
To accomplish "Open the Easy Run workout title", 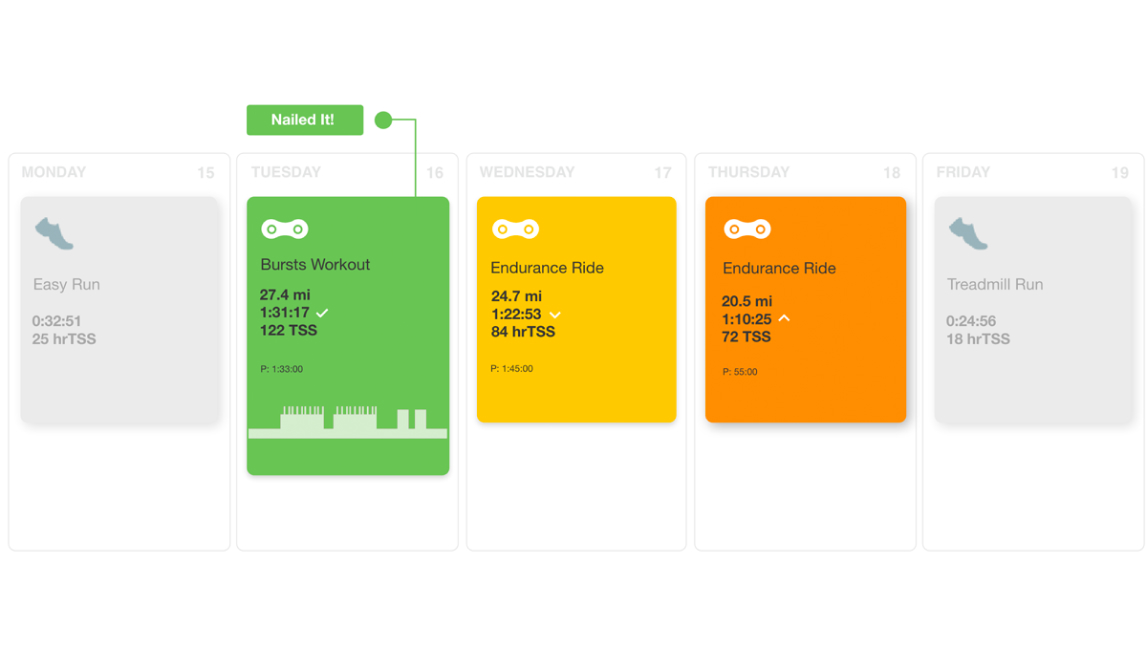I will pyautogui.click(x=67, y=284).
